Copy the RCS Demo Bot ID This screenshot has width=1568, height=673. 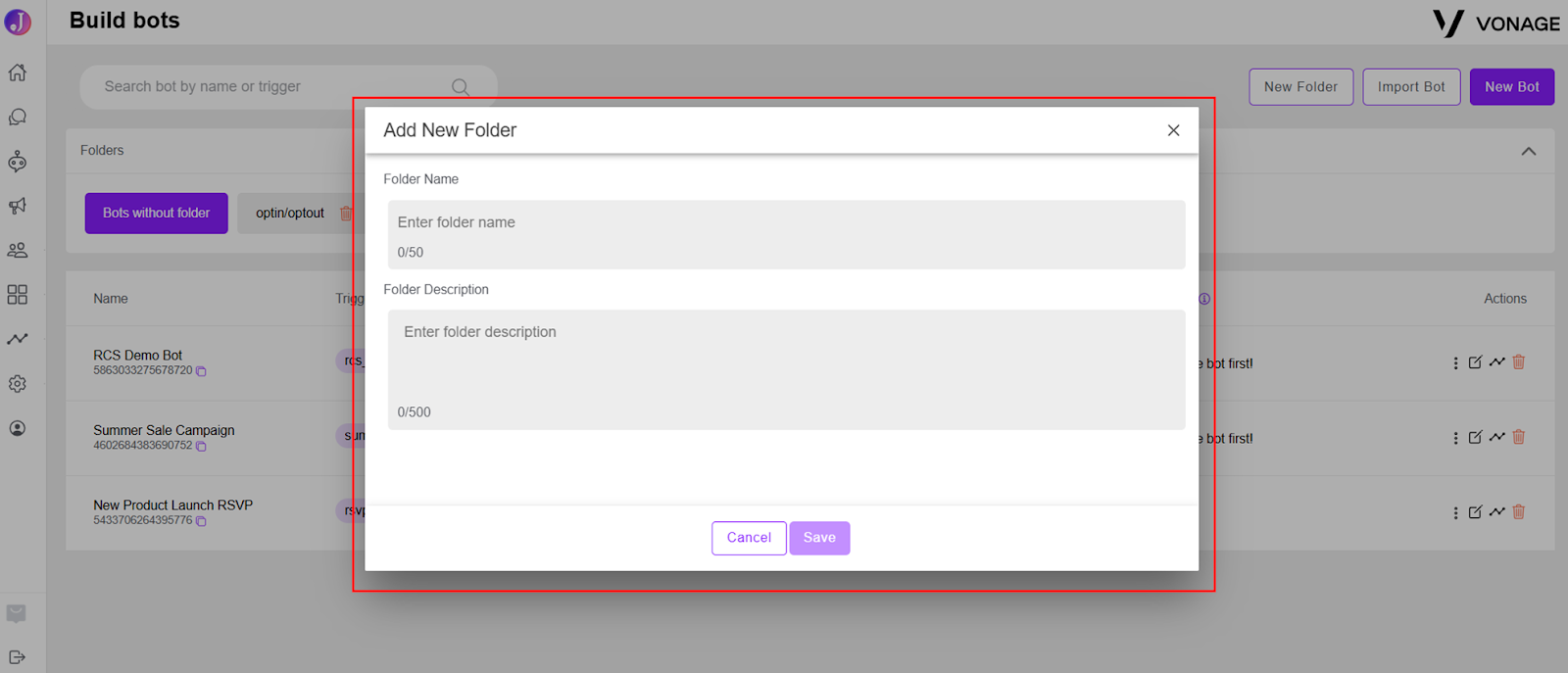point(201,371)
